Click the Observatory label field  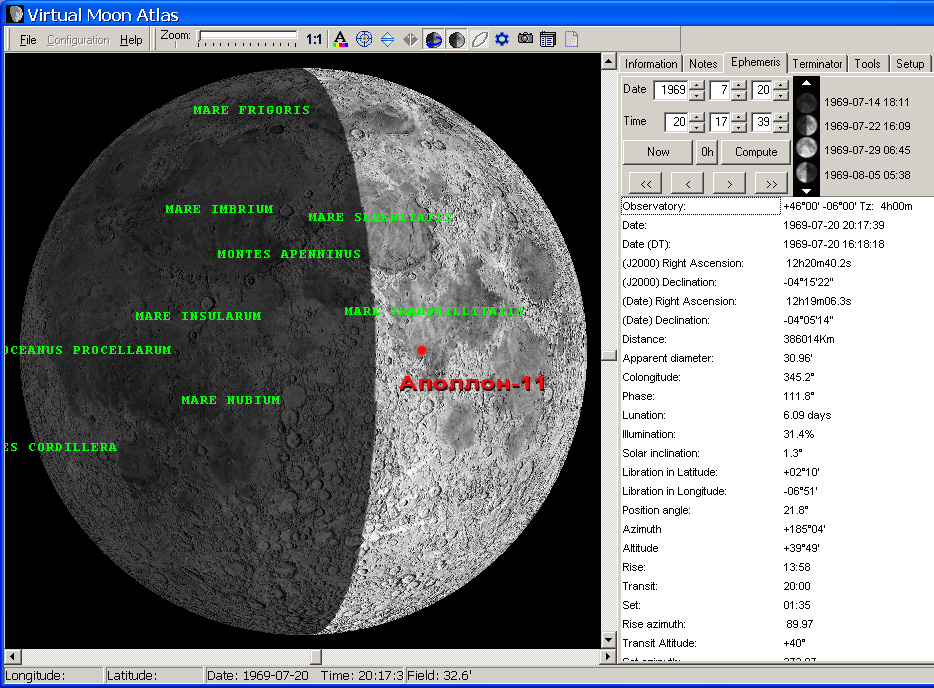point(700,206)
